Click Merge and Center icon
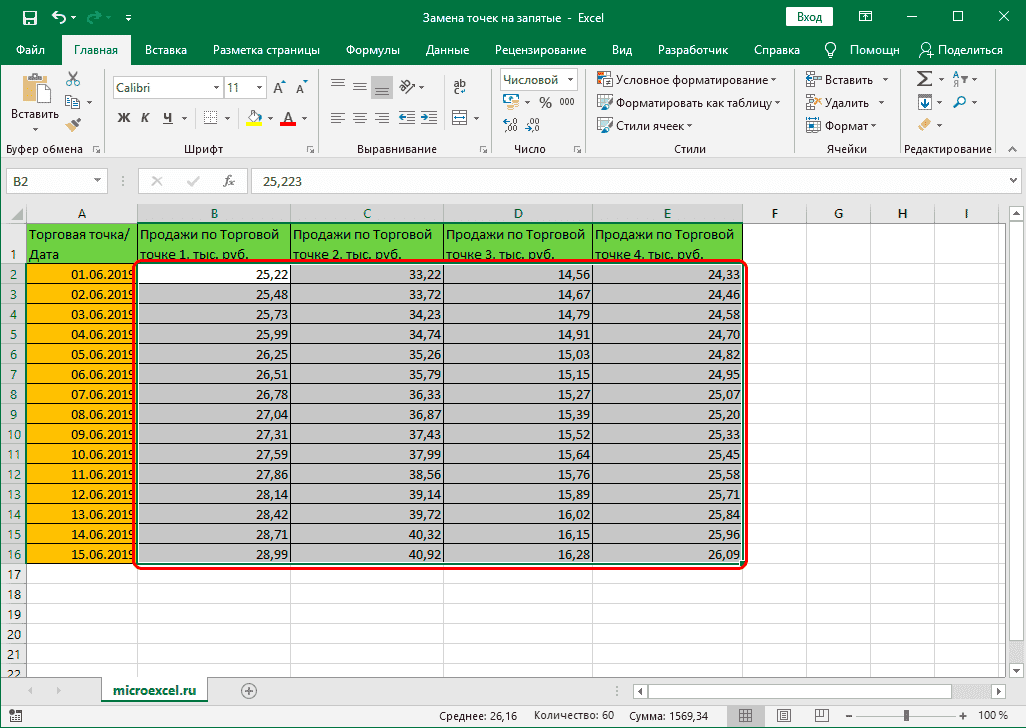Image resolution: width=1026 pixels, height=728 pixels. click(459, 117)
